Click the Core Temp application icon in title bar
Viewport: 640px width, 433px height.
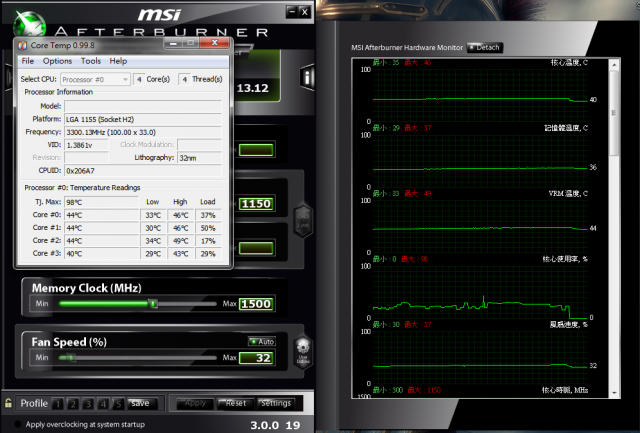(x=23, y=45)
